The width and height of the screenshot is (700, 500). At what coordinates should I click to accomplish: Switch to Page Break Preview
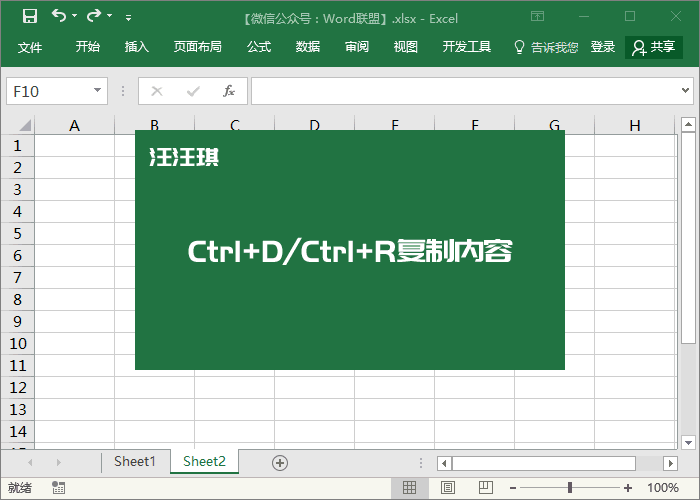click(485, 488)
